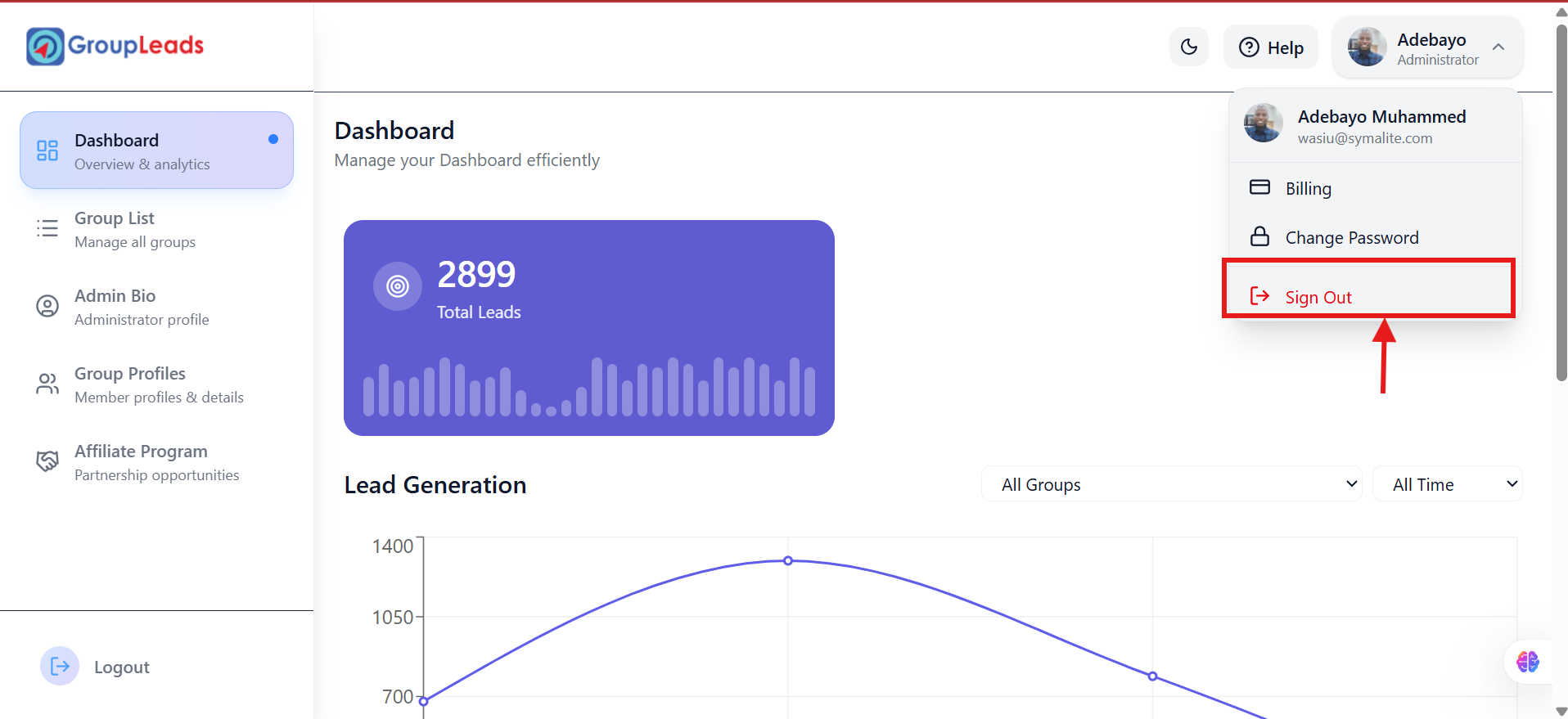
Task: Click the scrollbar down arrow
Action: (x=1561, y=711)
